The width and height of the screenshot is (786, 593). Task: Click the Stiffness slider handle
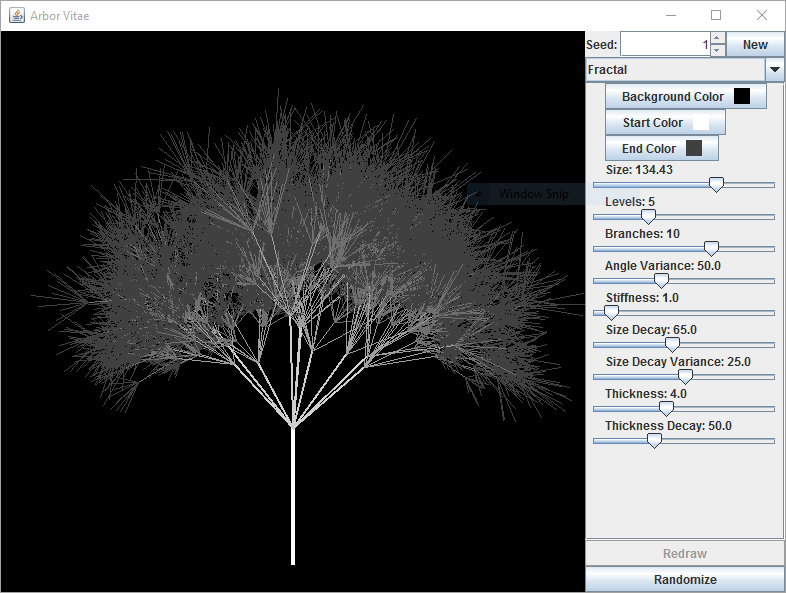(x=611, y=313)
